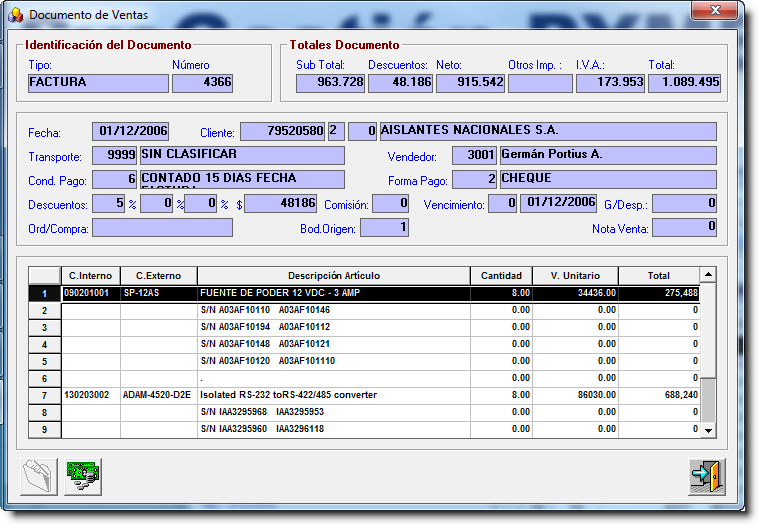The height and width of the screenshot is (525, 759).
Task: Click the Bod.Origen field with 1
Action: (384, 227)
